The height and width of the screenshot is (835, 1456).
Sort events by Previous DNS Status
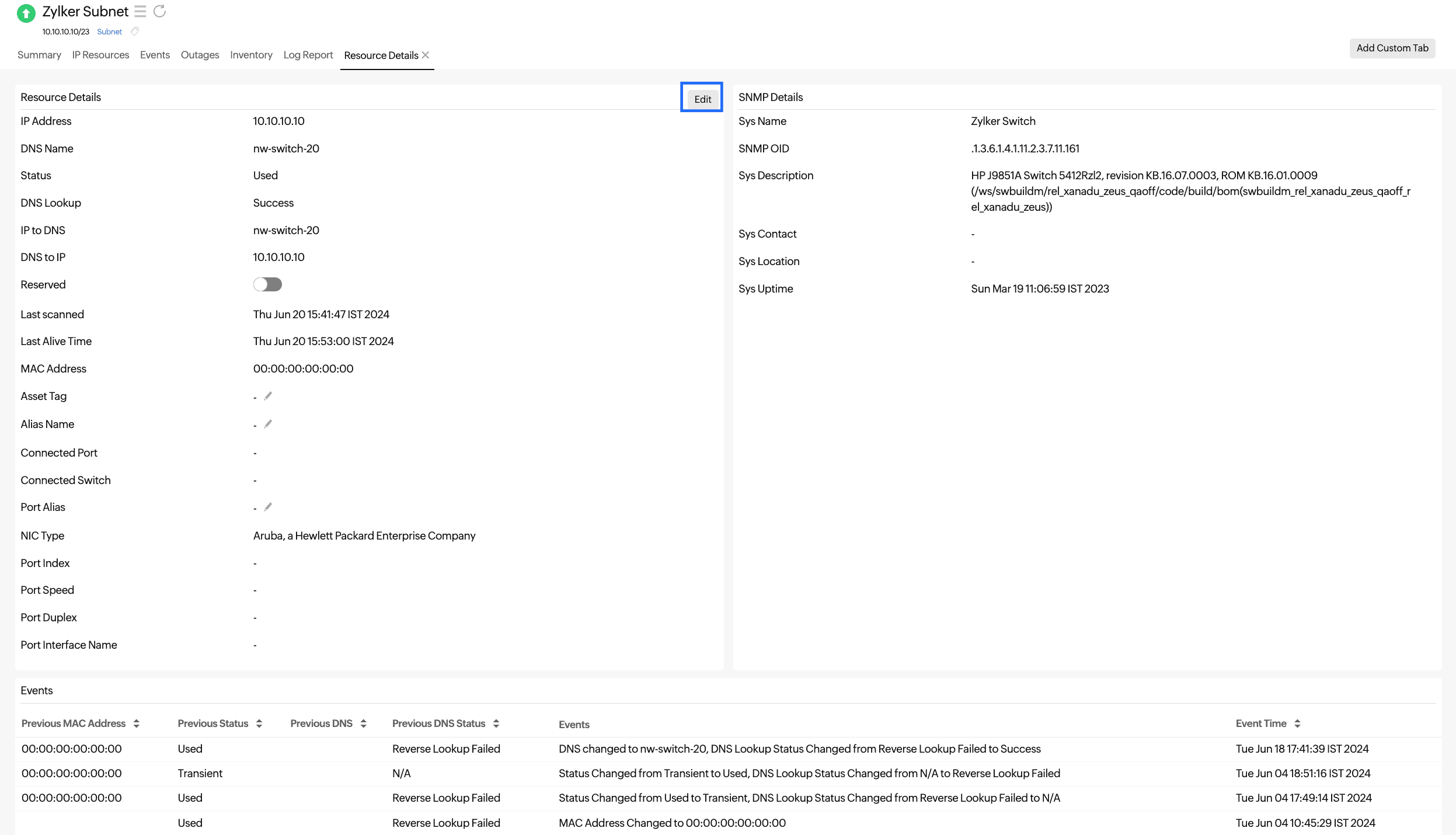tap(496, 723)
